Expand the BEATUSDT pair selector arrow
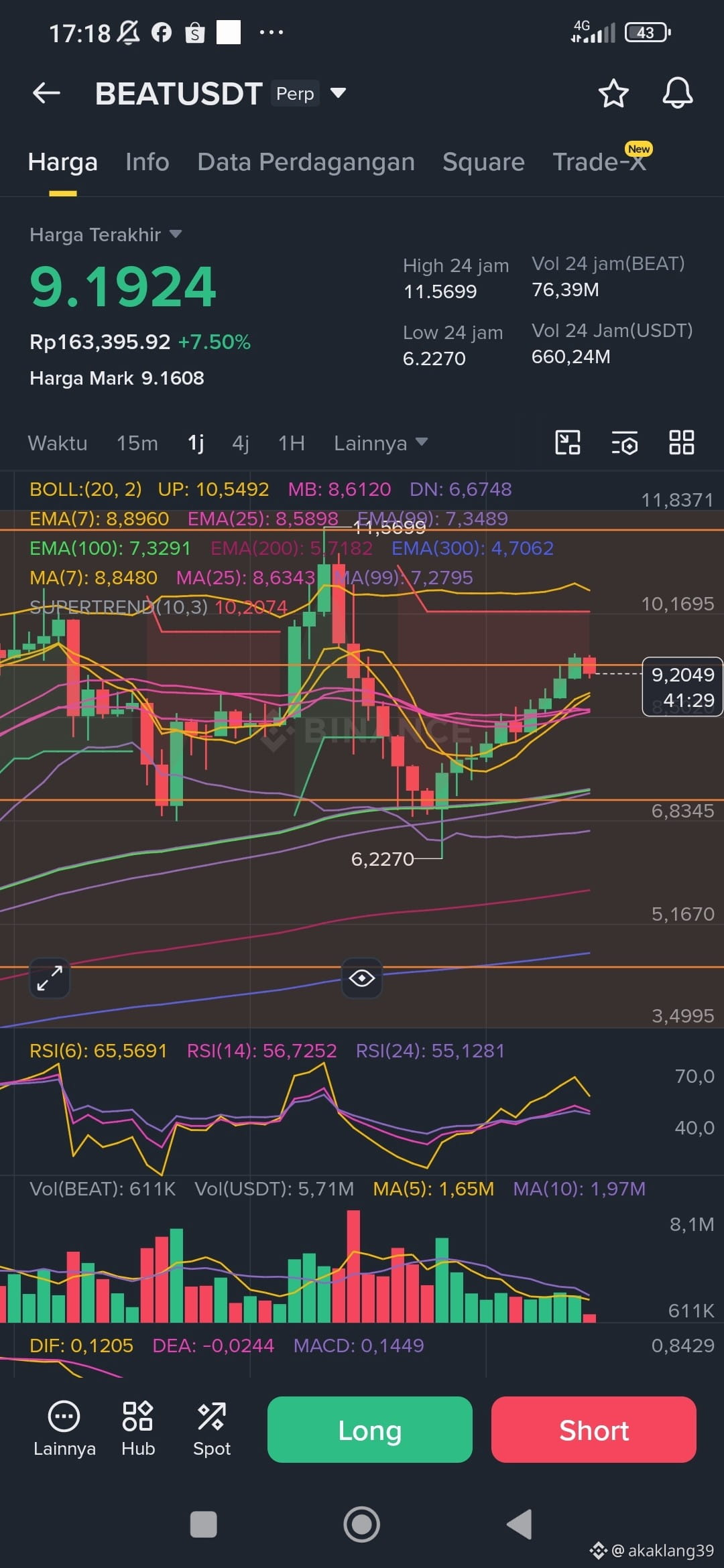The height and width of the screenshot is (1568, 724). click(339, 92)
